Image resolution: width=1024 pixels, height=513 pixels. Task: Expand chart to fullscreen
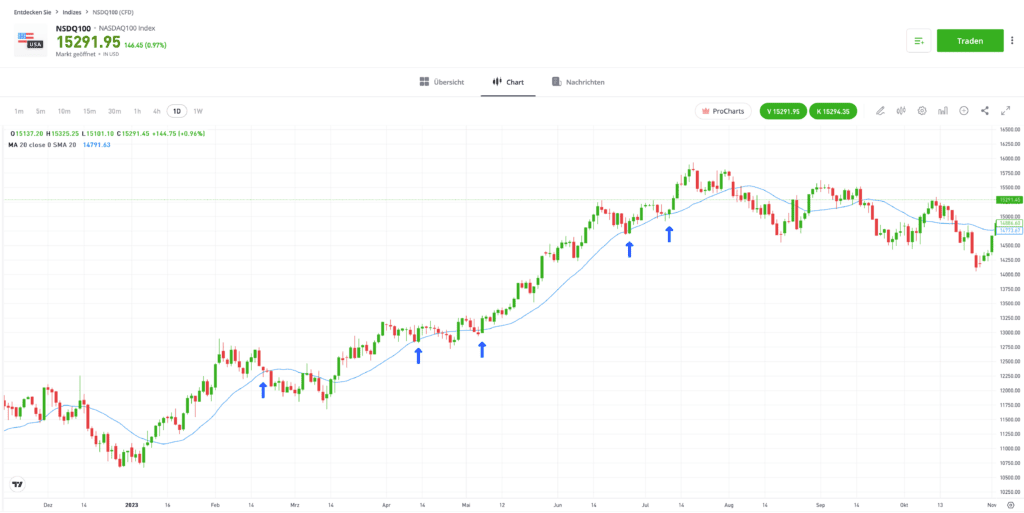point(1006,111)
